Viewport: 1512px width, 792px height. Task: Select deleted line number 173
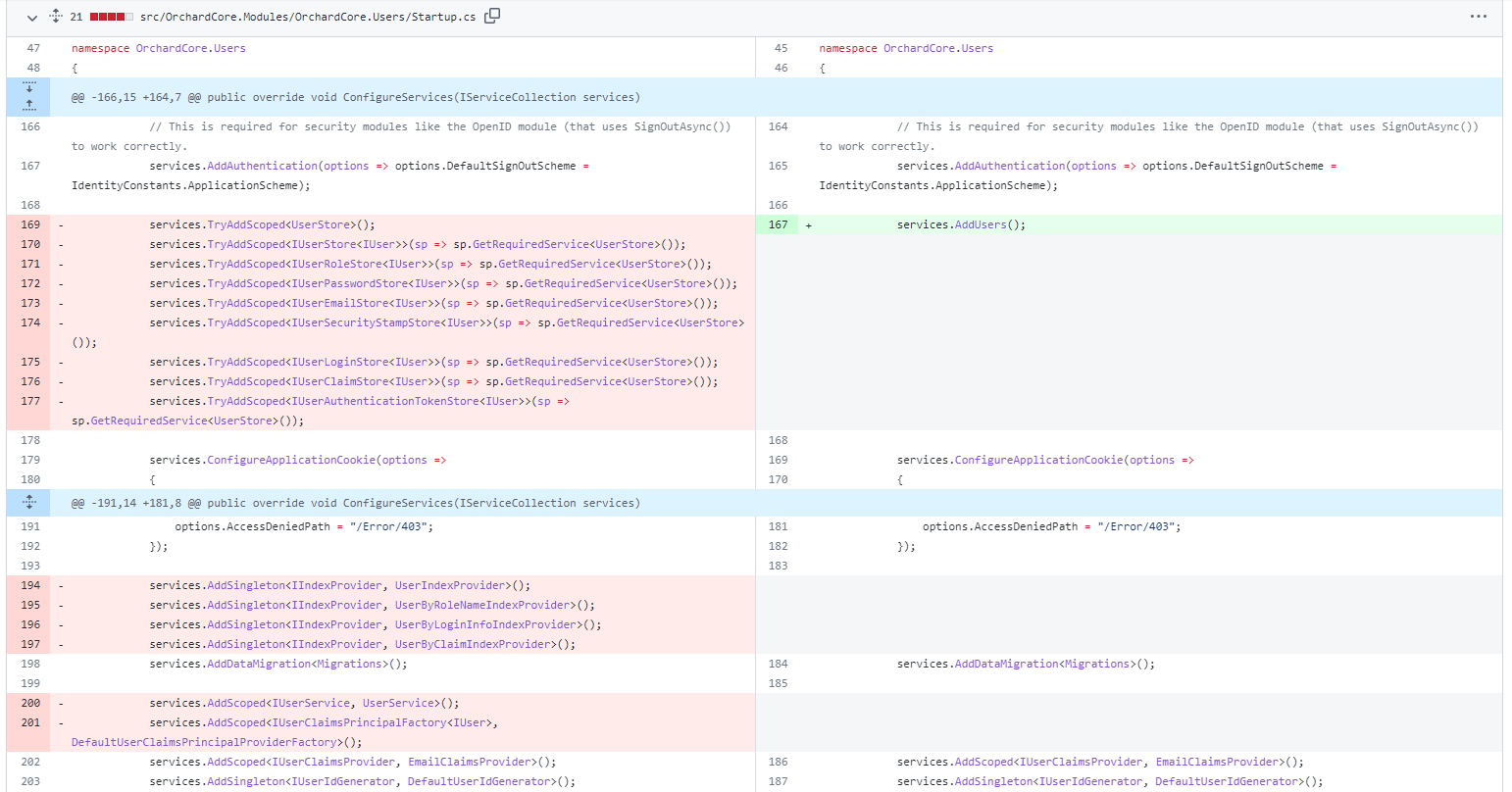[29, 303]
